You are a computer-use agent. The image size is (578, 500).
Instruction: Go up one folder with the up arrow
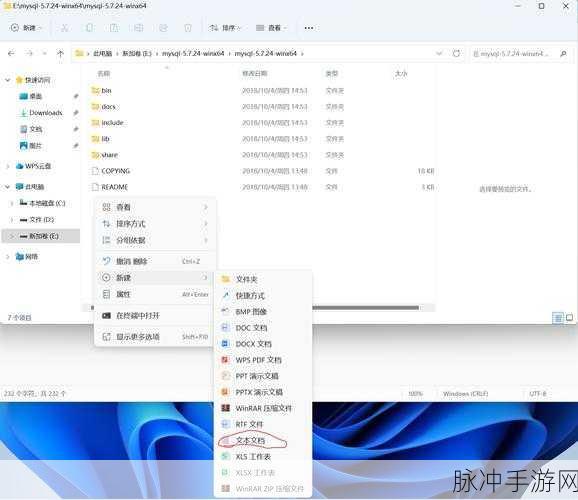coord(60,53)
